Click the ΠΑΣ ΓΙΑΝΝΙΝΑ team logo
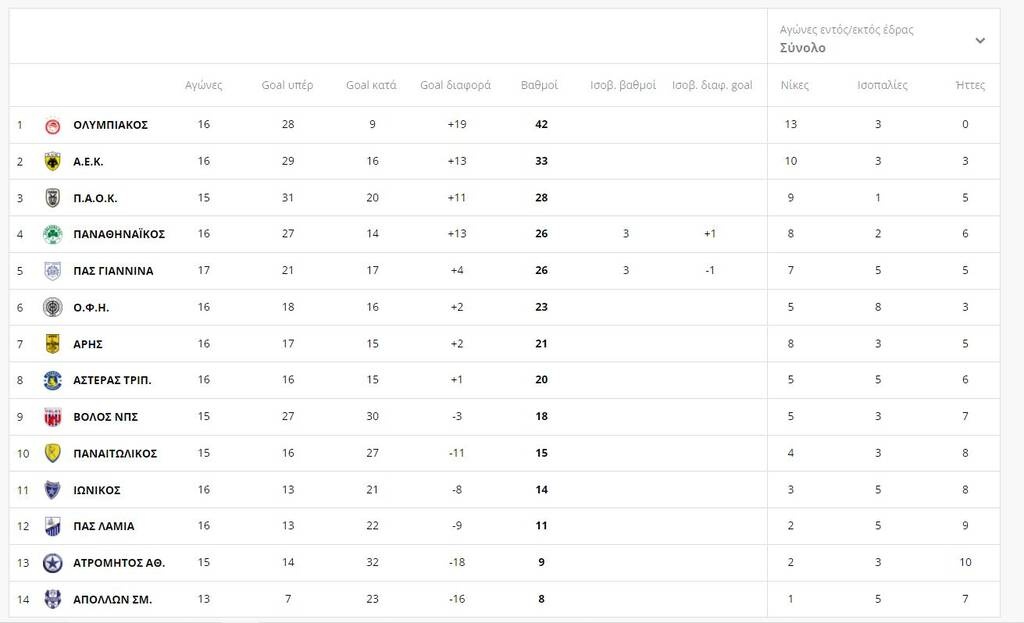Image resolution: width=1024 pixels, height=623 pixels. click(52, 271)
